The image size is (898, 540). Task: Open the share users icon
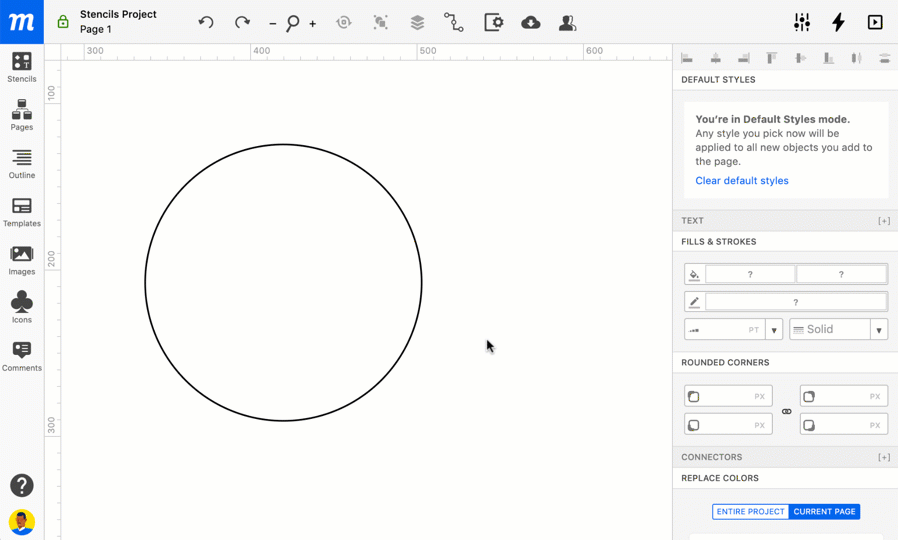tap(567, 22)
